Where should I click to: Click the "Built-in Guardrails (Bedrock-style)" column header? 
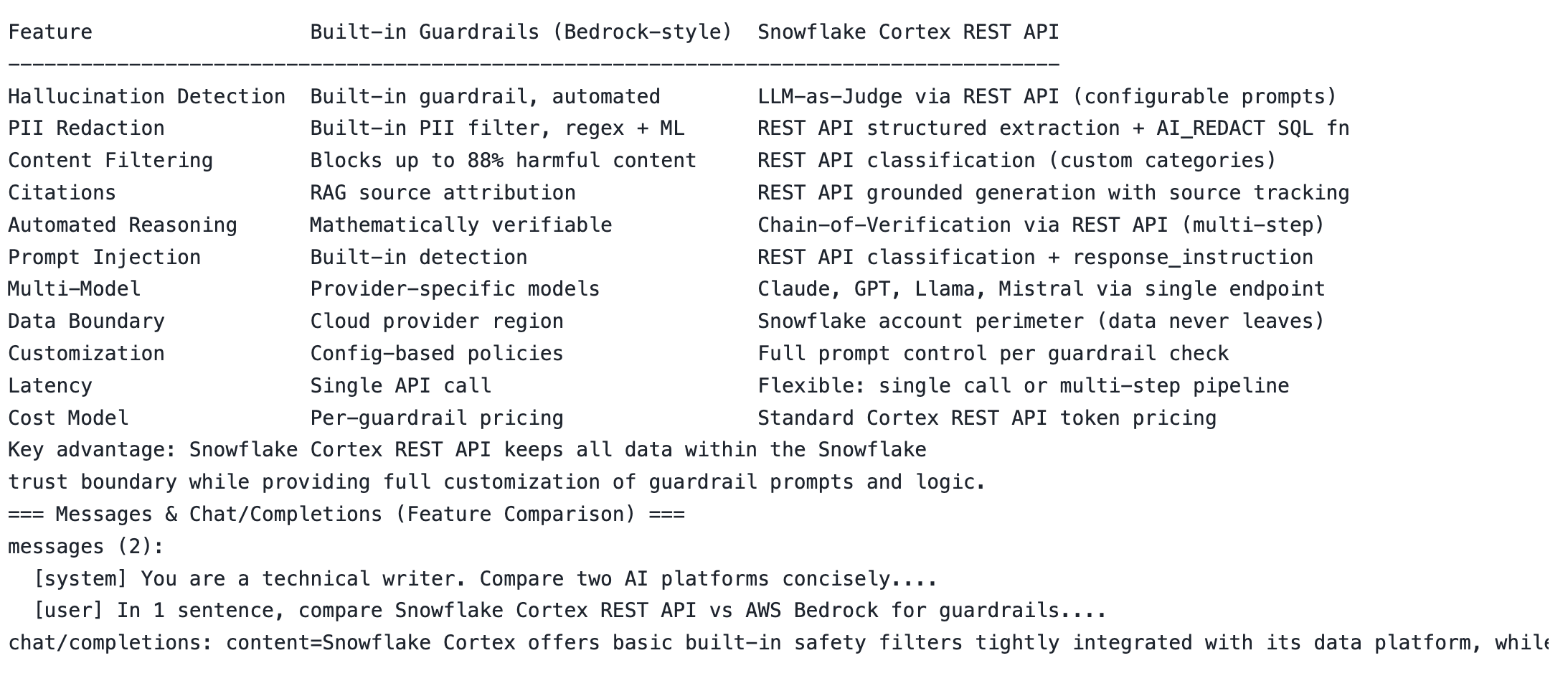521,32
